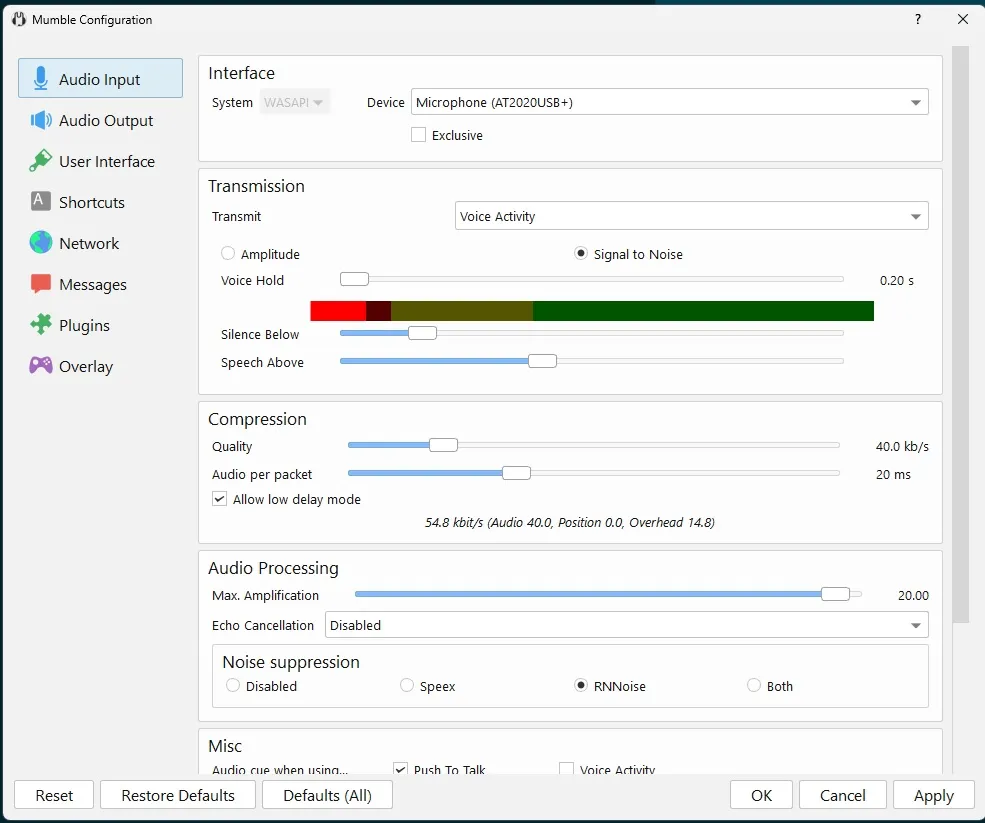The image size is (985, 823).
Task: Select the Amplitude radio button
Action: point(228,254)
